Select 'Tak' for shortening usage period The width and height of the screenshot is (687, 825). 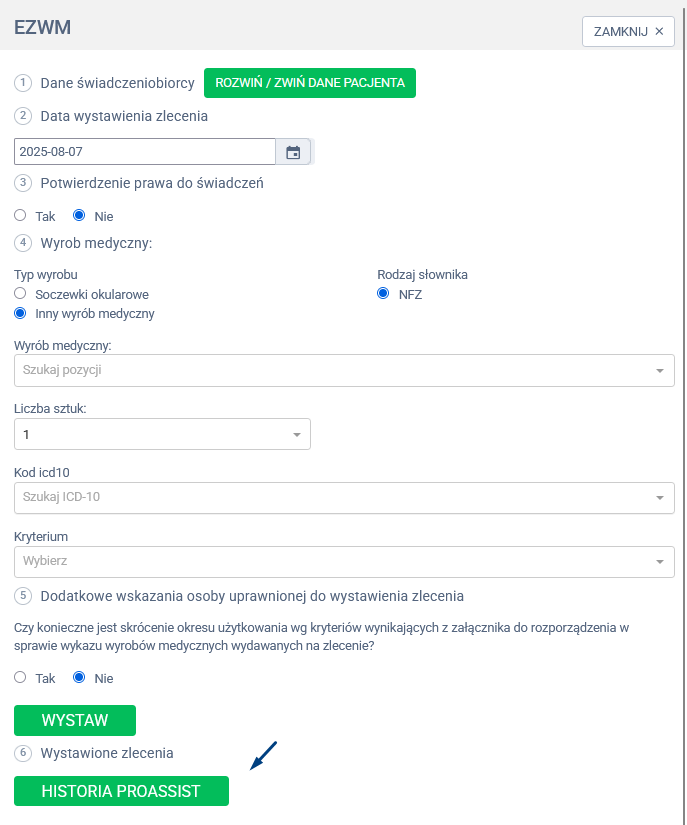[x=20, y=677]
